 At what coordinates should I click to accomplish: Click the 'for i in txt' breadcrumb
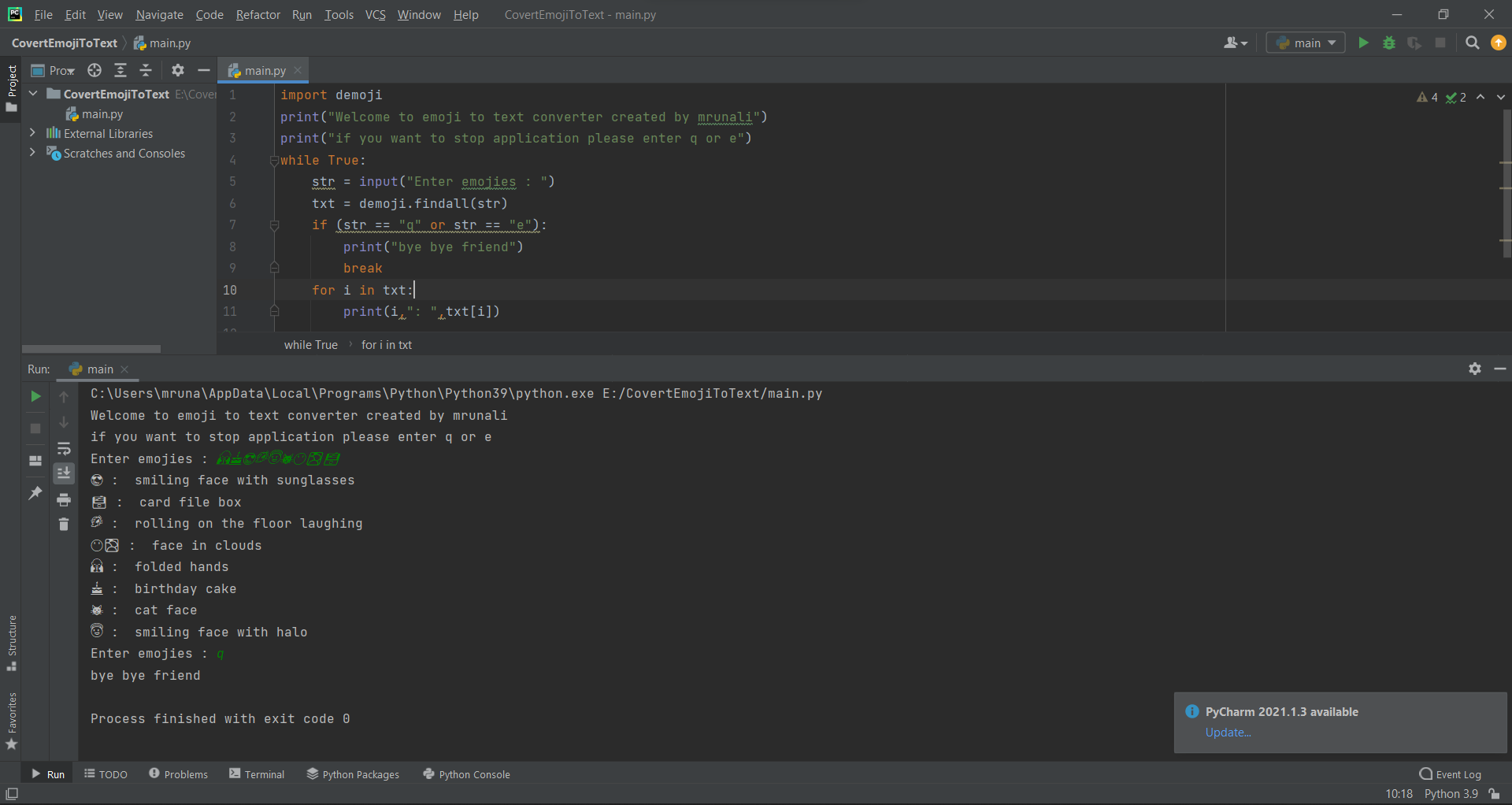pyautogui.click(x=387, y=344)
